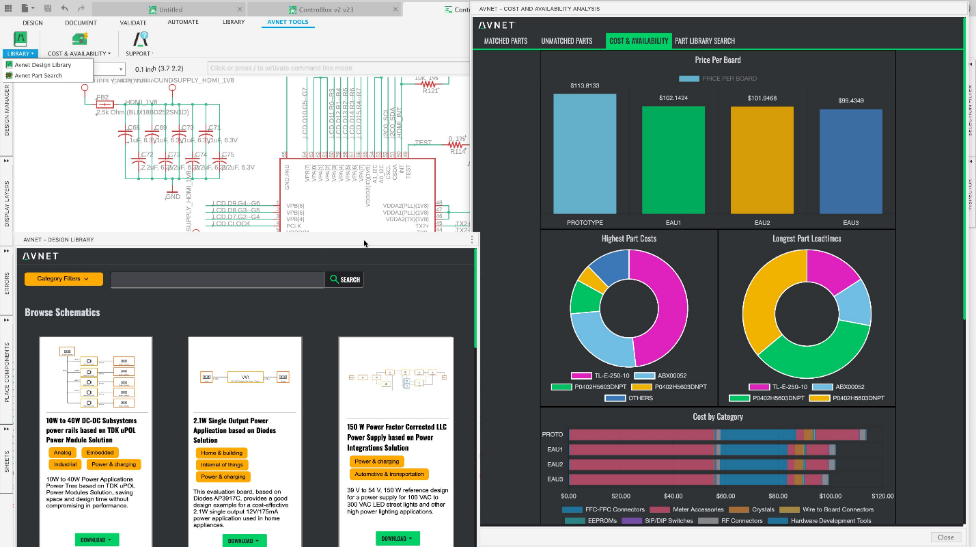Viewport: 976px width, 547px height.
Task: Expand the Errors side panel arrows
Action: pyautogui.click(x=6, y=251)
